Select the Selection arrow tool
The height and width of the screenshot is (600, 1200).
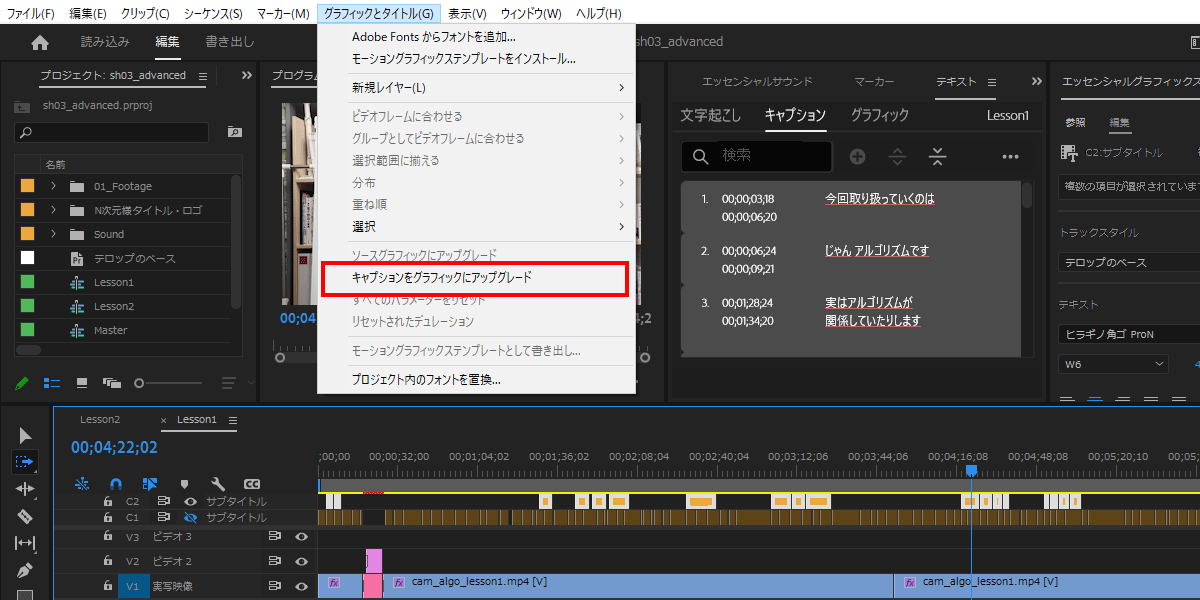tap(25, 435)
